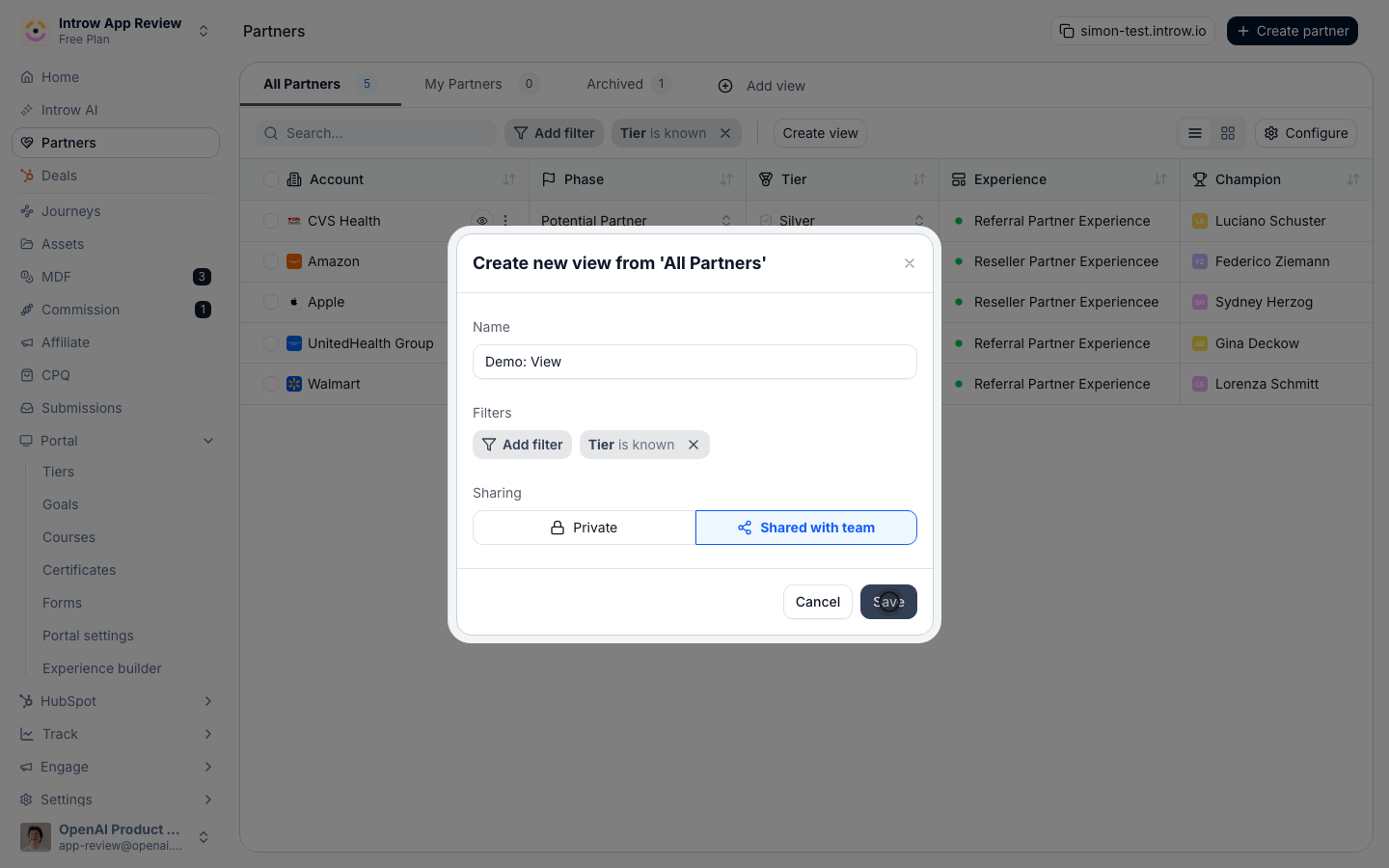
Task: Open workspace switcher next to Introw App Review
Action: click(x=204, y=31)
